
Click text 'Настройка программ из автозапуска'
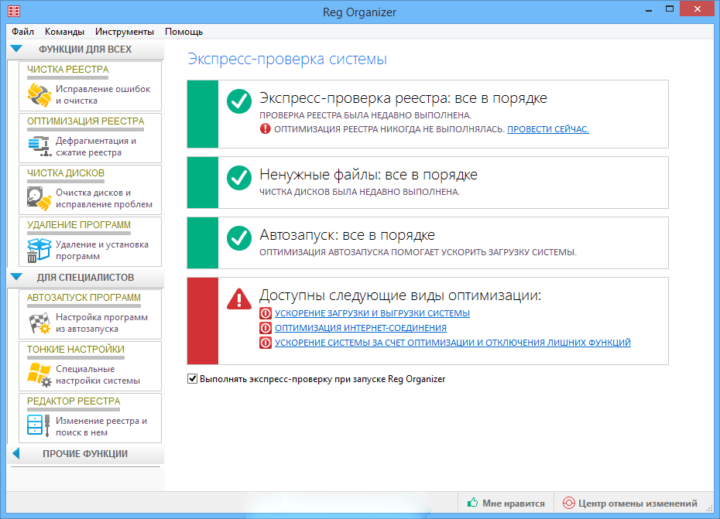point(102,323)
